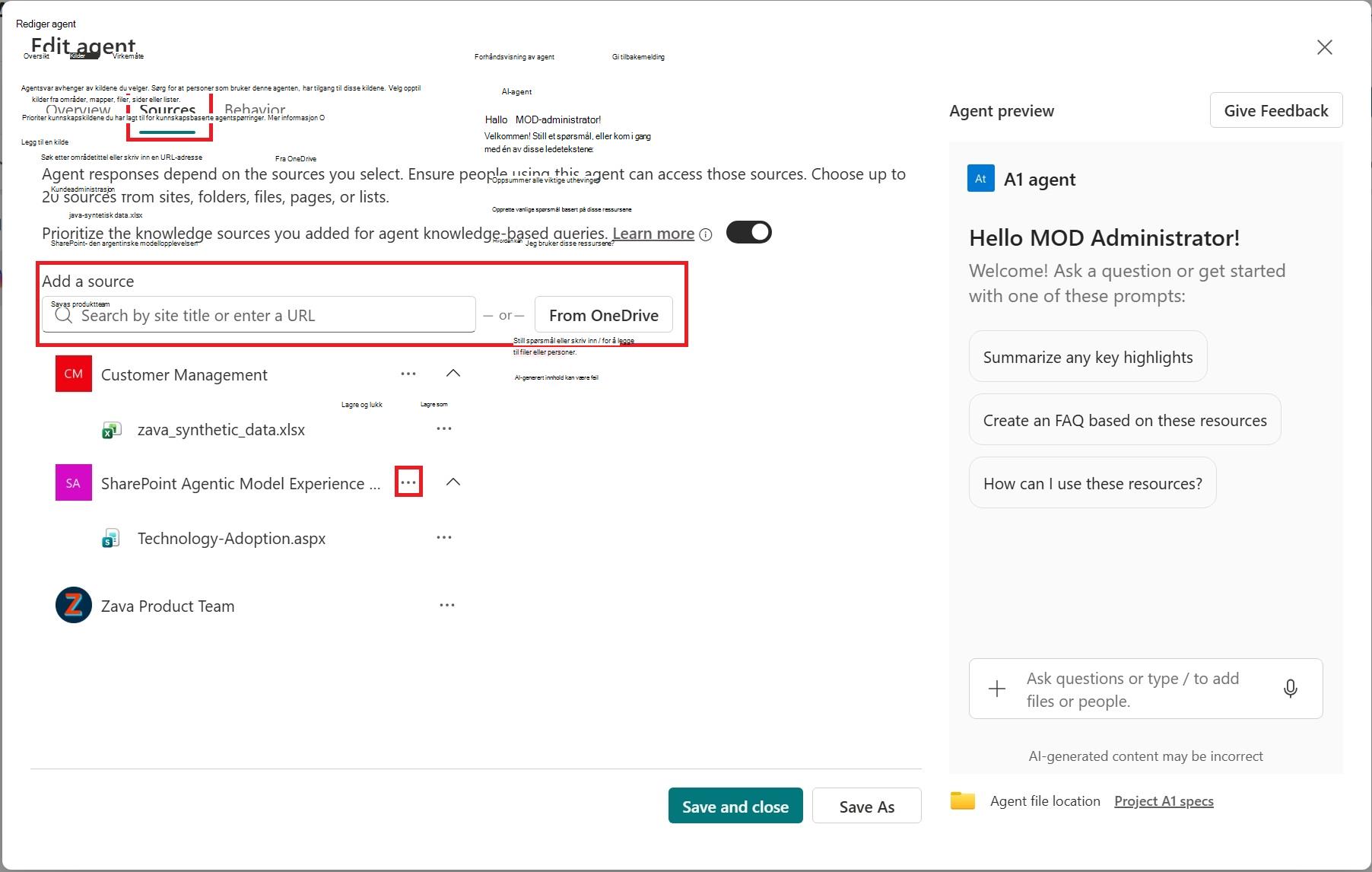Click plus icon in chat box

tap(996, 689)
